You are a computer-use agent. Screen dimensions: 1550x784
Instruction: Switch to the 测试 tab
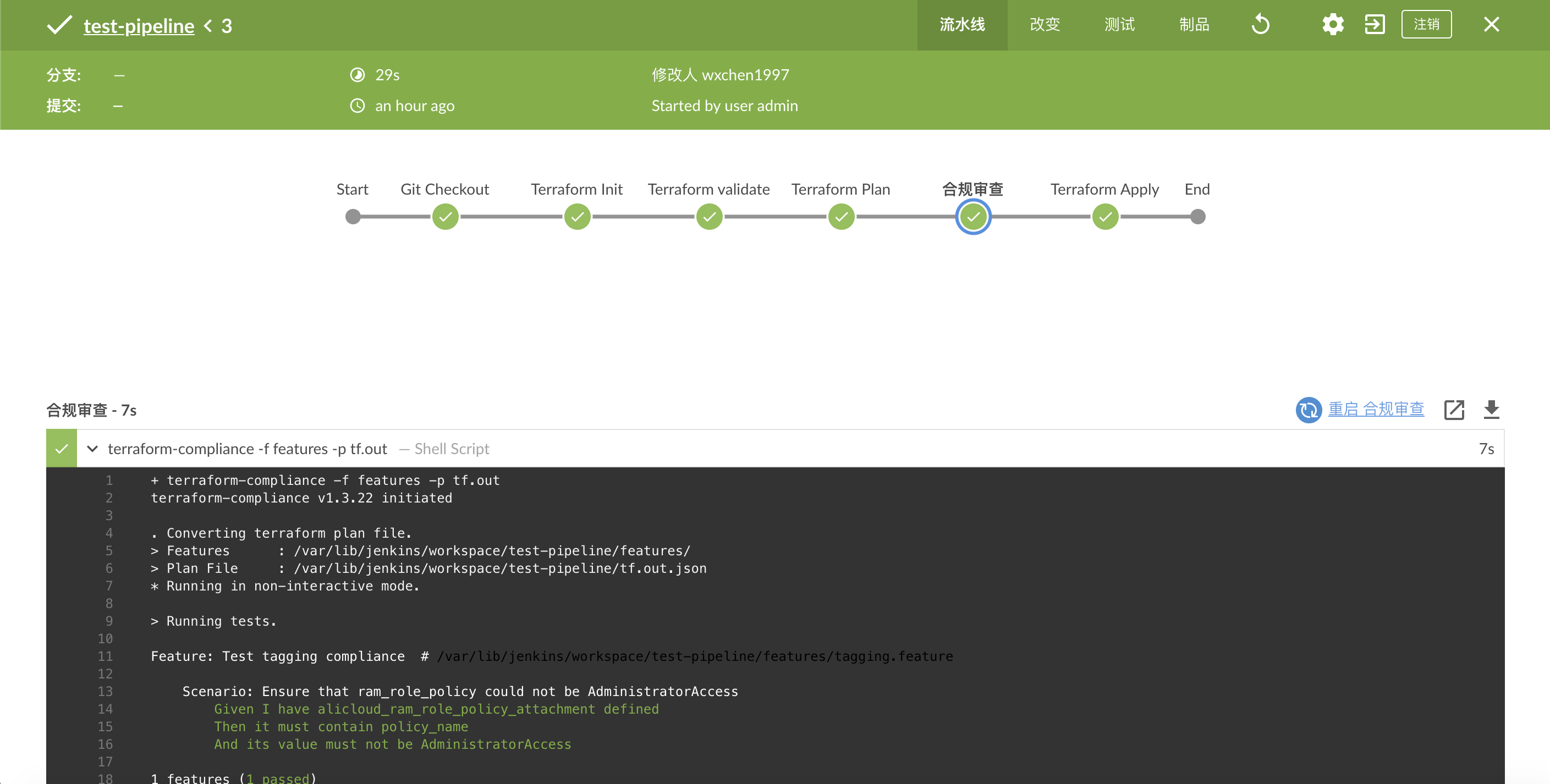click(x=1119, y=25)
